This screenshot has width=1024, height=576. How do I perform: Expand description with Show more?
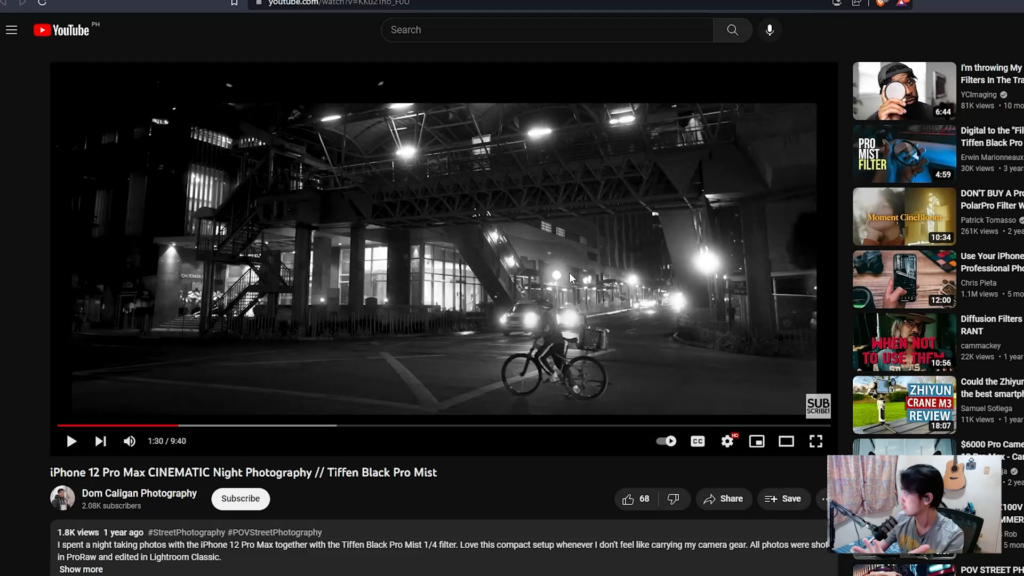81,569
